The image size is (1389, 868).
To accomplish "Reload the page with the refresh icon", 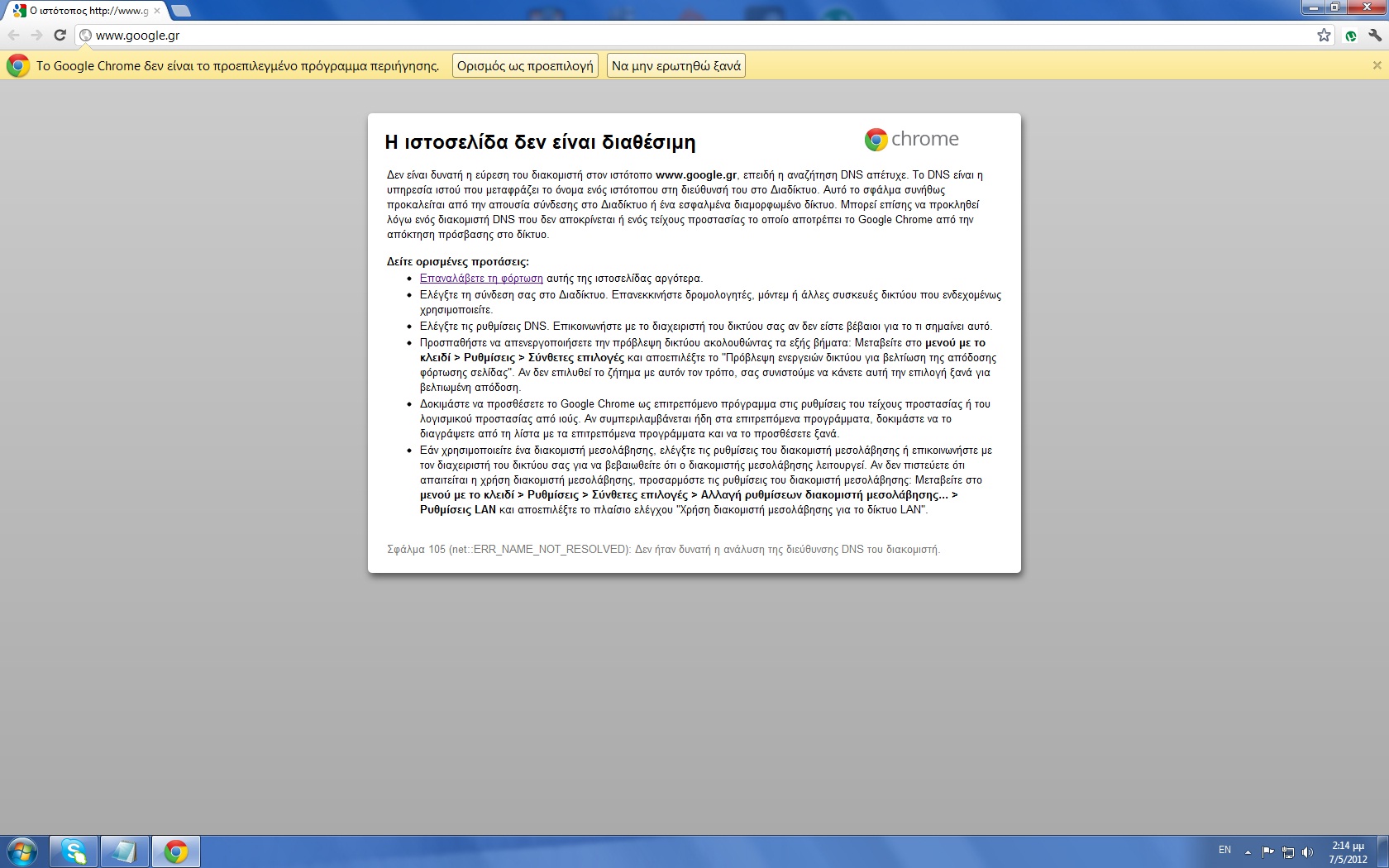I will 60,35.
